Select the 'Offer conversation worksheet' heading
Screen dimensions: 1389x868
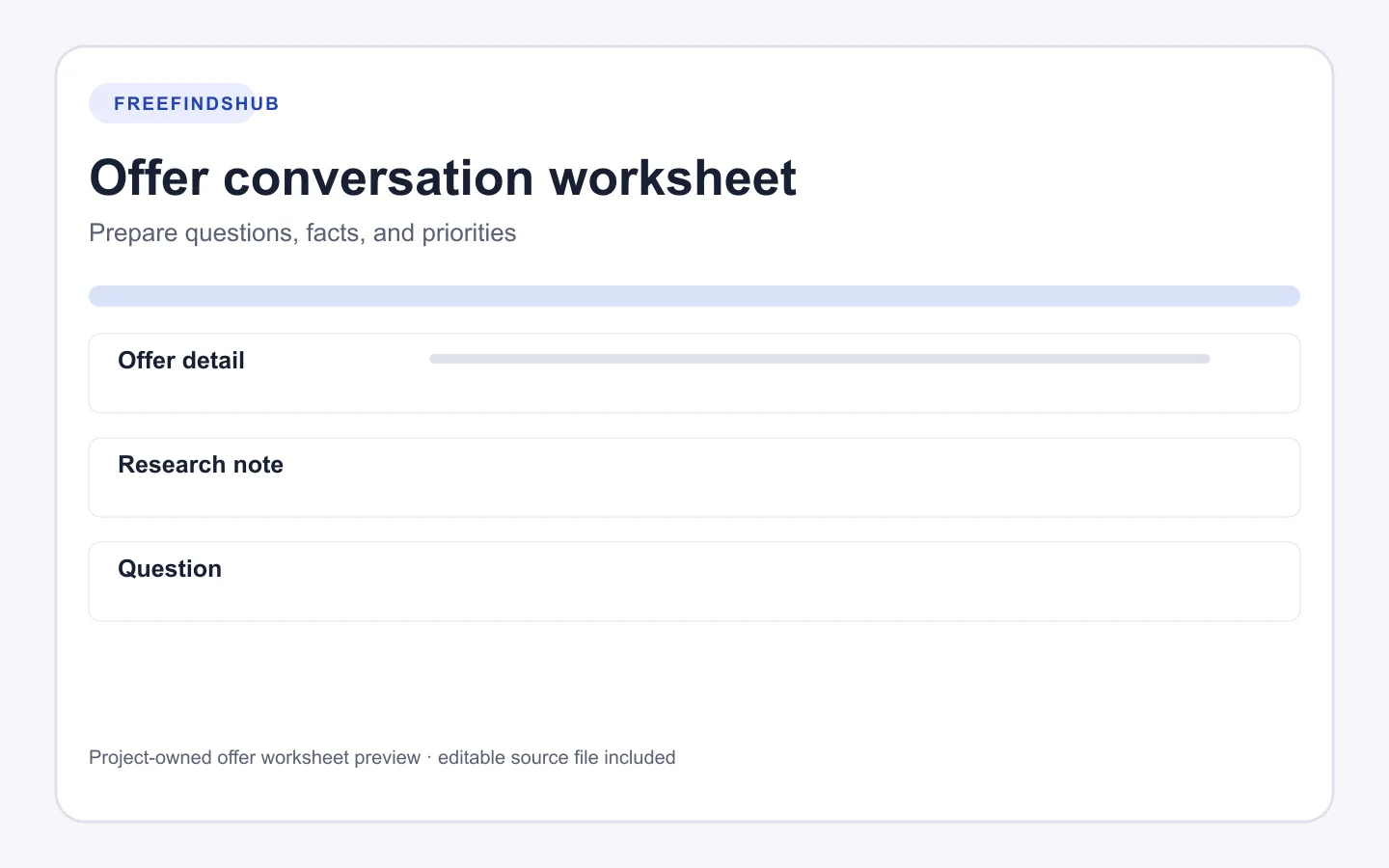(x=443, y=177)
